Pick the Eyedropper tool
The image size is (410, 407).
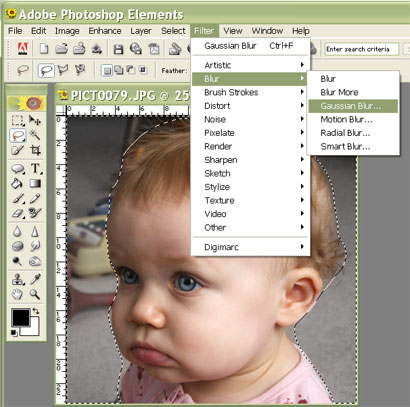pyautogui.click(x=35, y=279)
